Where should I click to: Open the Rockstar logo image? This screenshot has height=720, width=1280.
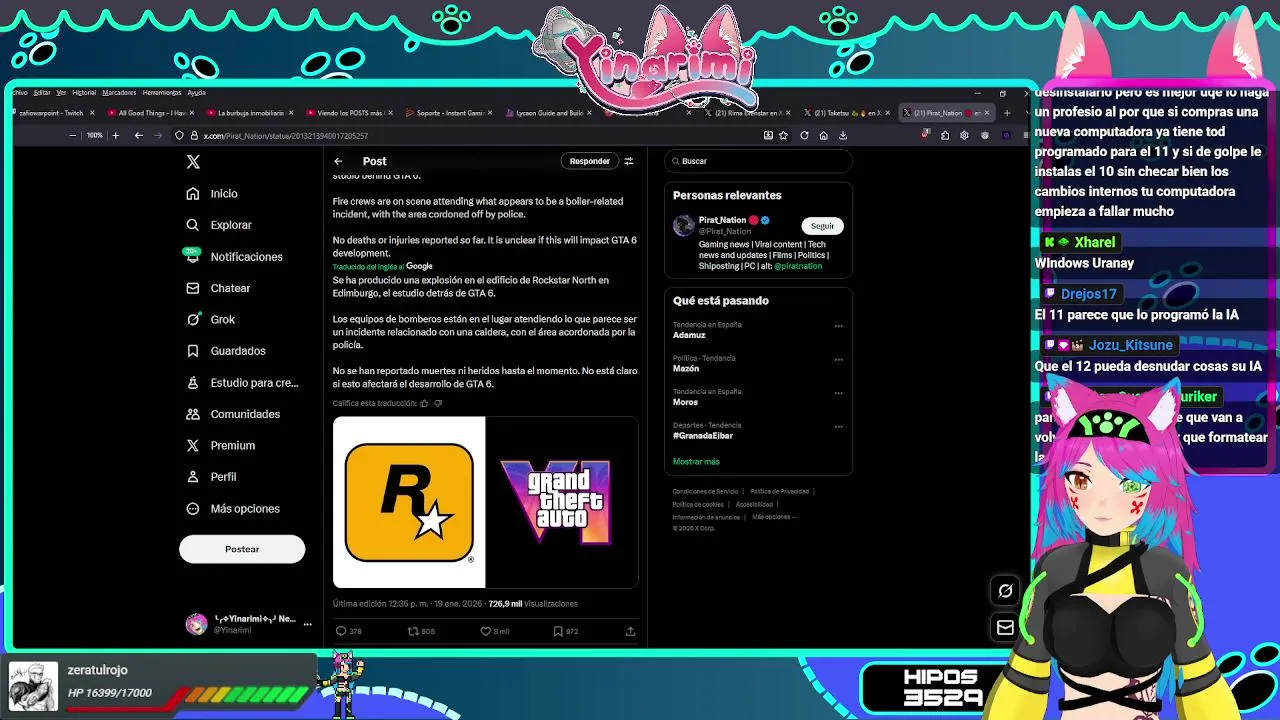click(x=409, y=502)
